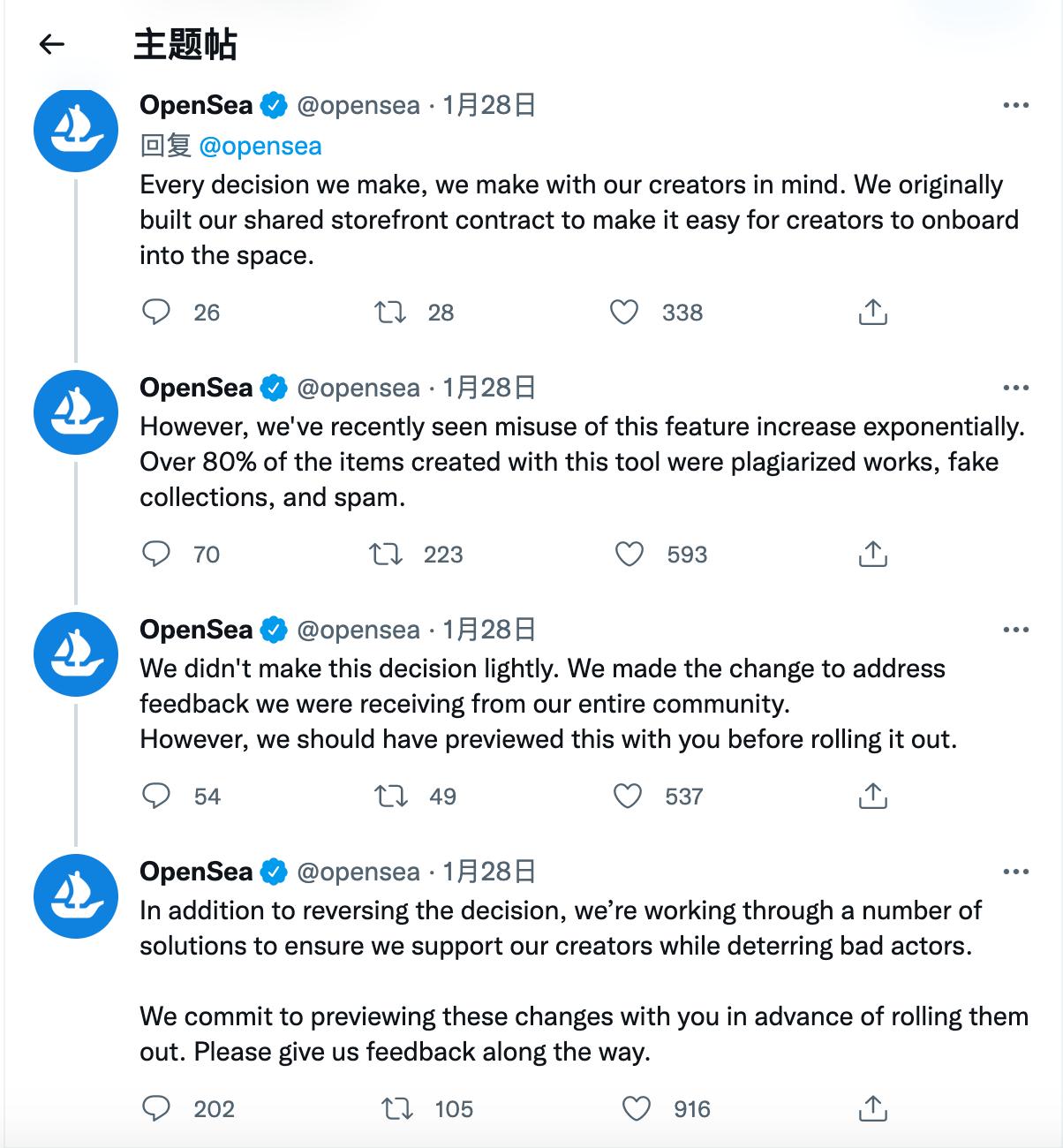This screenshot has height=1148, width=1063.
Task: Open the date link on third tweet
Action: tap(489, 630)
